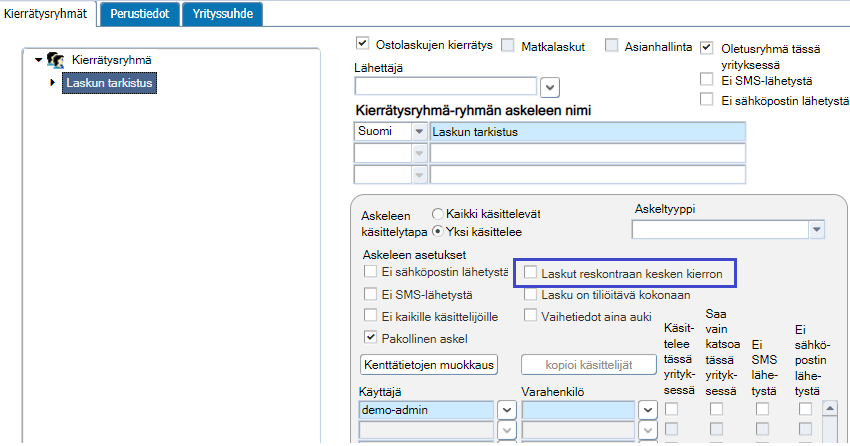Click the third empty step name field

pyautogui.click(x=588, y=175)
